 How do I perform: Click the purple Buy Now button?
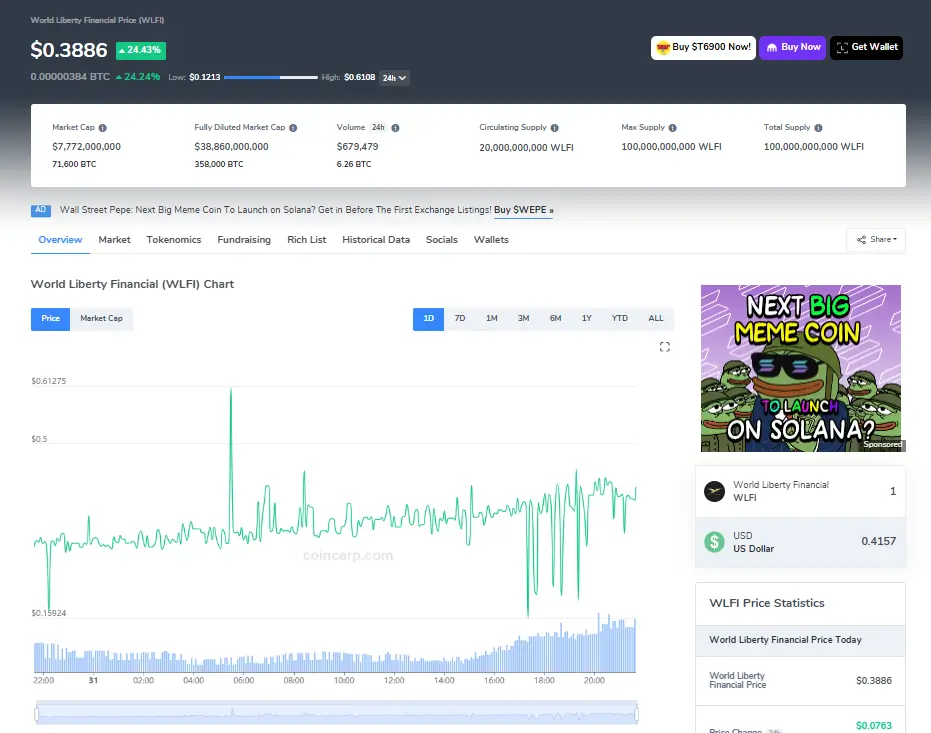792,47
